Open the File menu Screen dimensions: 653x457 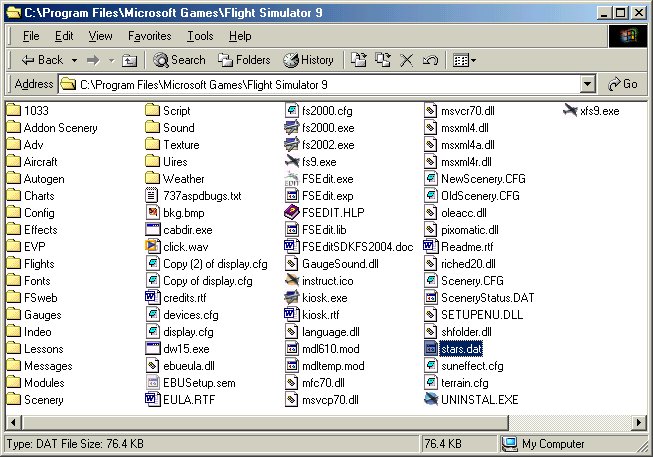coord(31,36)
